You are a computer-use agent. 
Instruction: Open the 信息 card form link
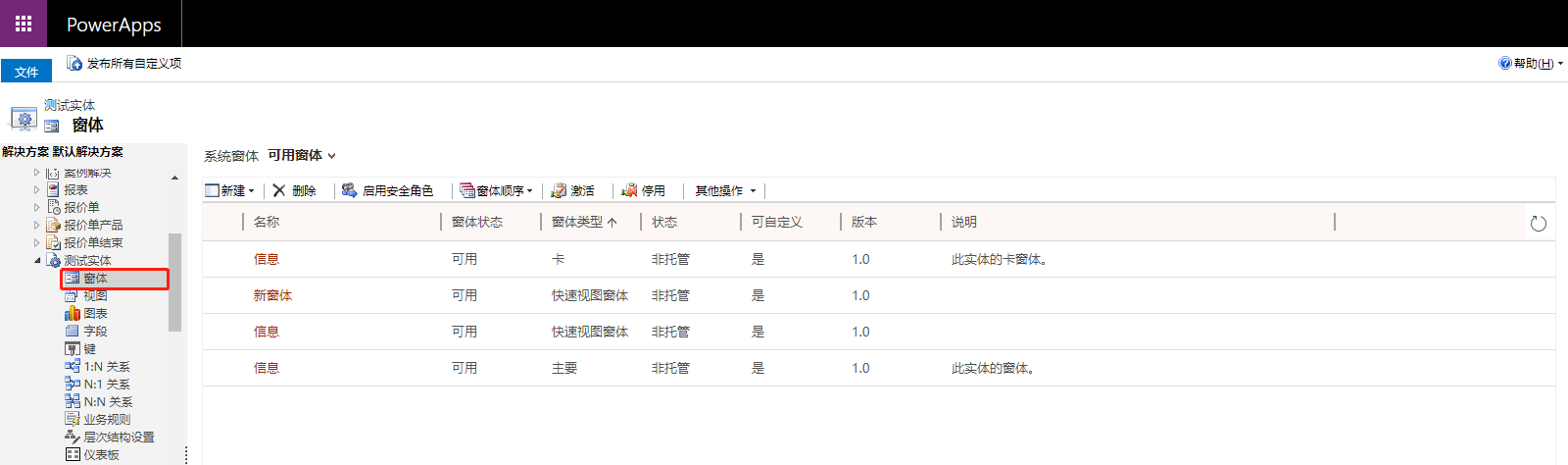point(267,259)
